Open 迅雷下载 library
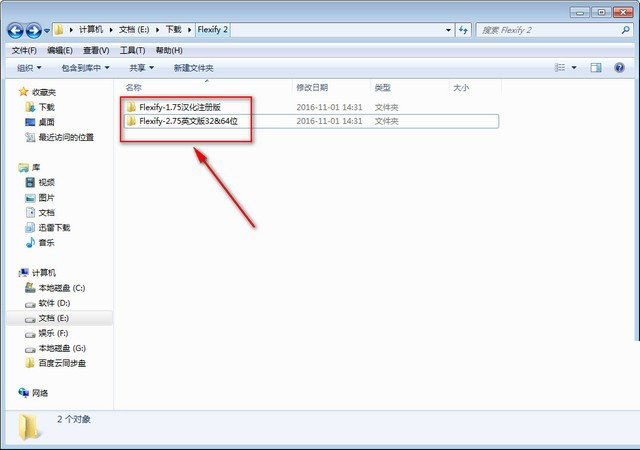 pyautogui.click(x=54, y=227)
